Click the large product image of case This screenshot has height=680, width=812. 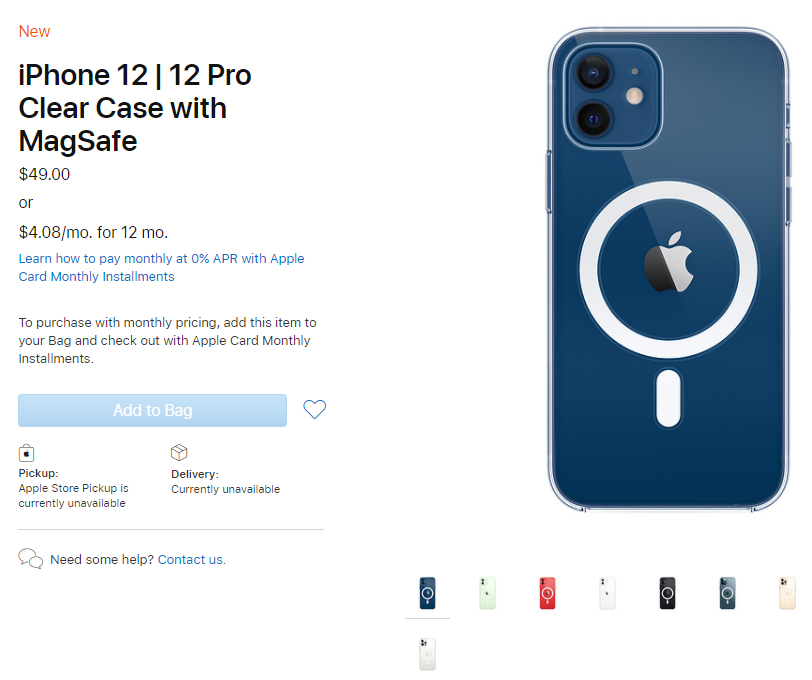tap(669, 270)
